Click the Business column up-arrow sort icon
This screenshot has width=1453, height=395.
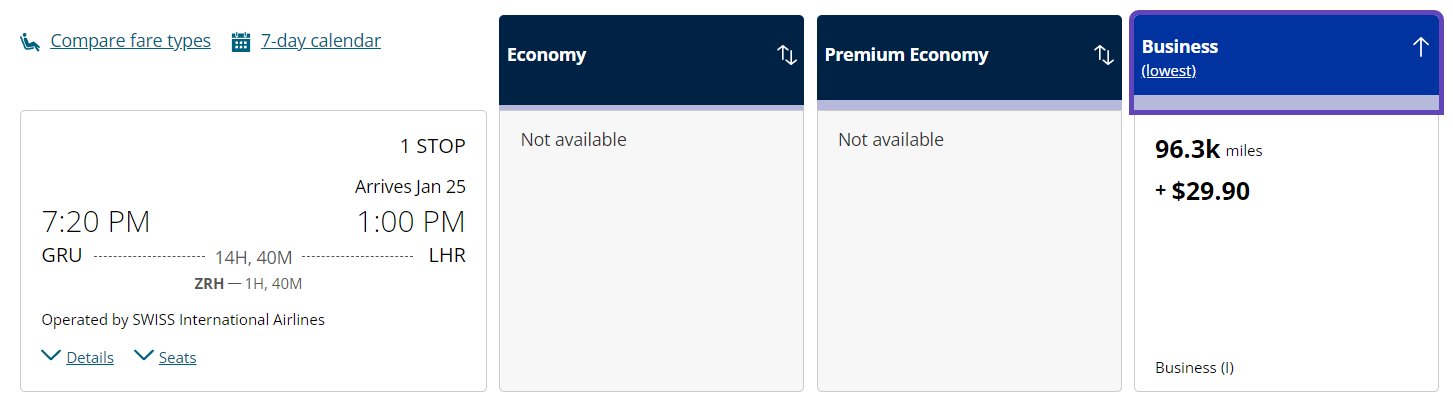[x=1420, y=47]
